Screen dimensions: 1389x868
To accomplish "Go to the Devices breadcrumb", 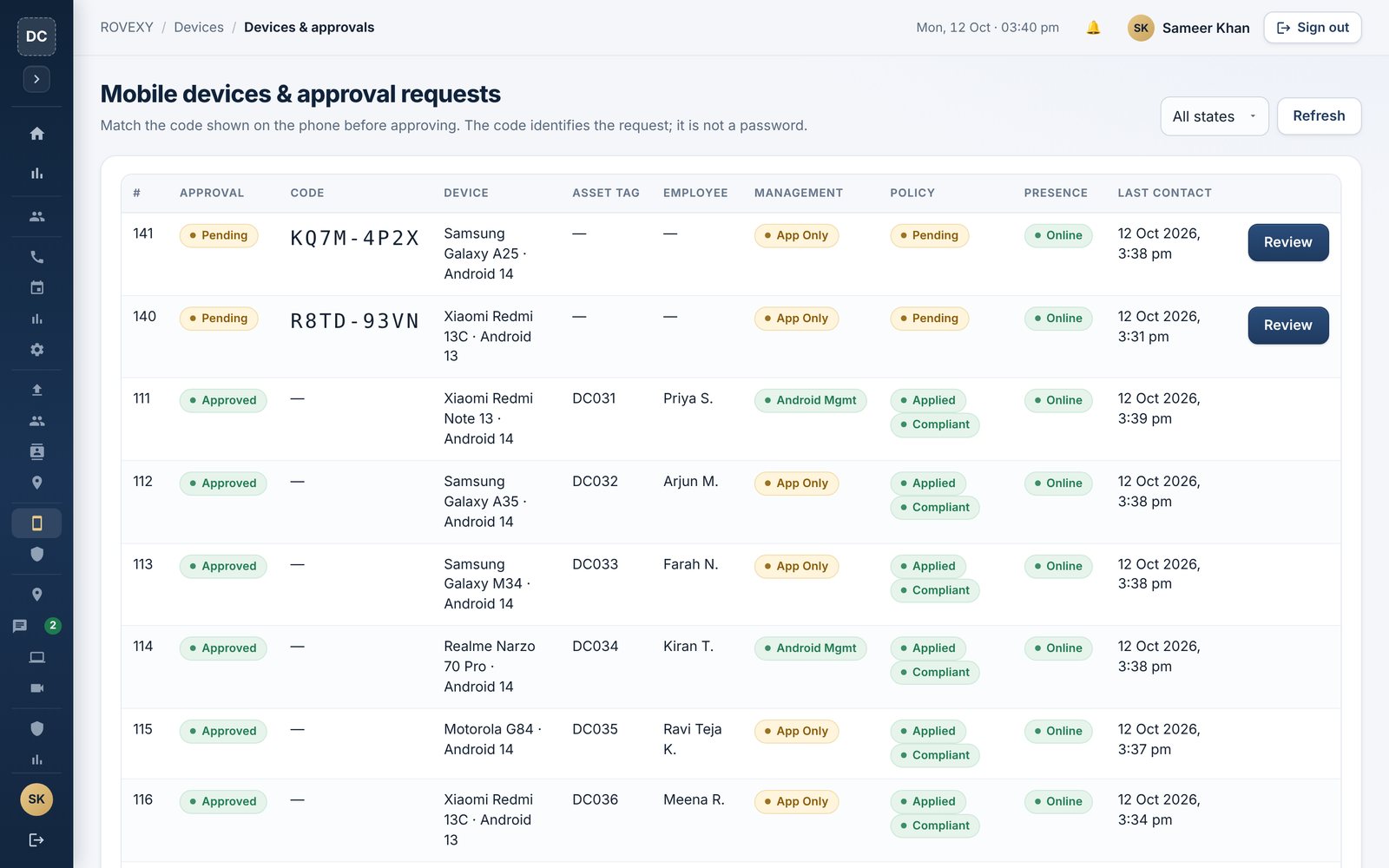I will click(x=199, y=28).
